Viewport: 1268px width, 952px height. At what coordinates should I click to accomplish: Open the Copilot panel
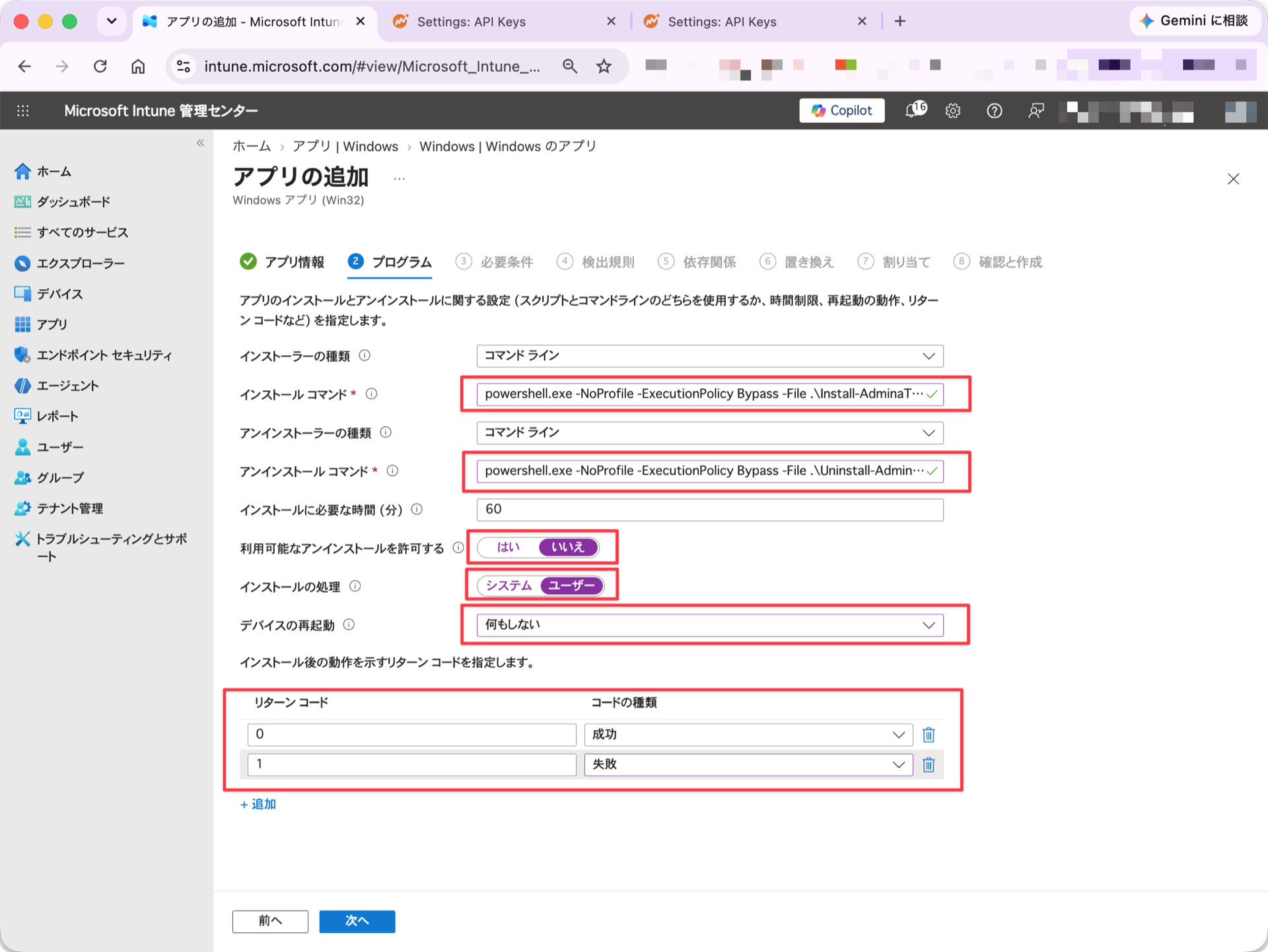tap(841, 111)
